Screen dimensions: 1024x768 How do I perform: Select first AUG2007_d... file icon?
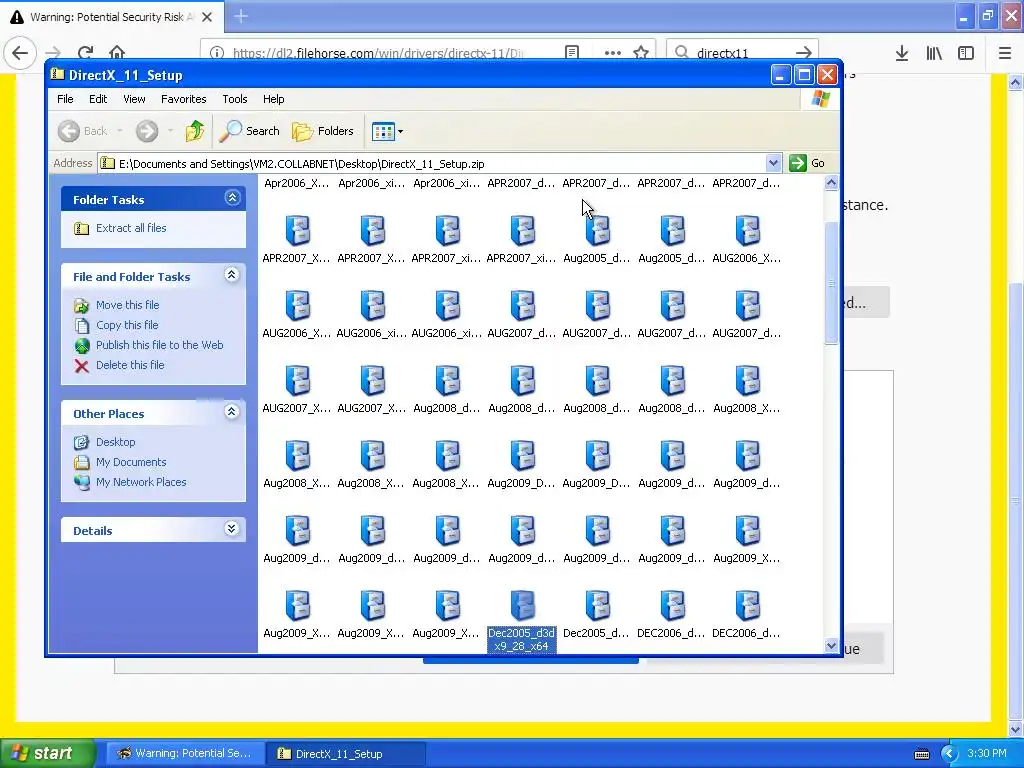[522, 306]
